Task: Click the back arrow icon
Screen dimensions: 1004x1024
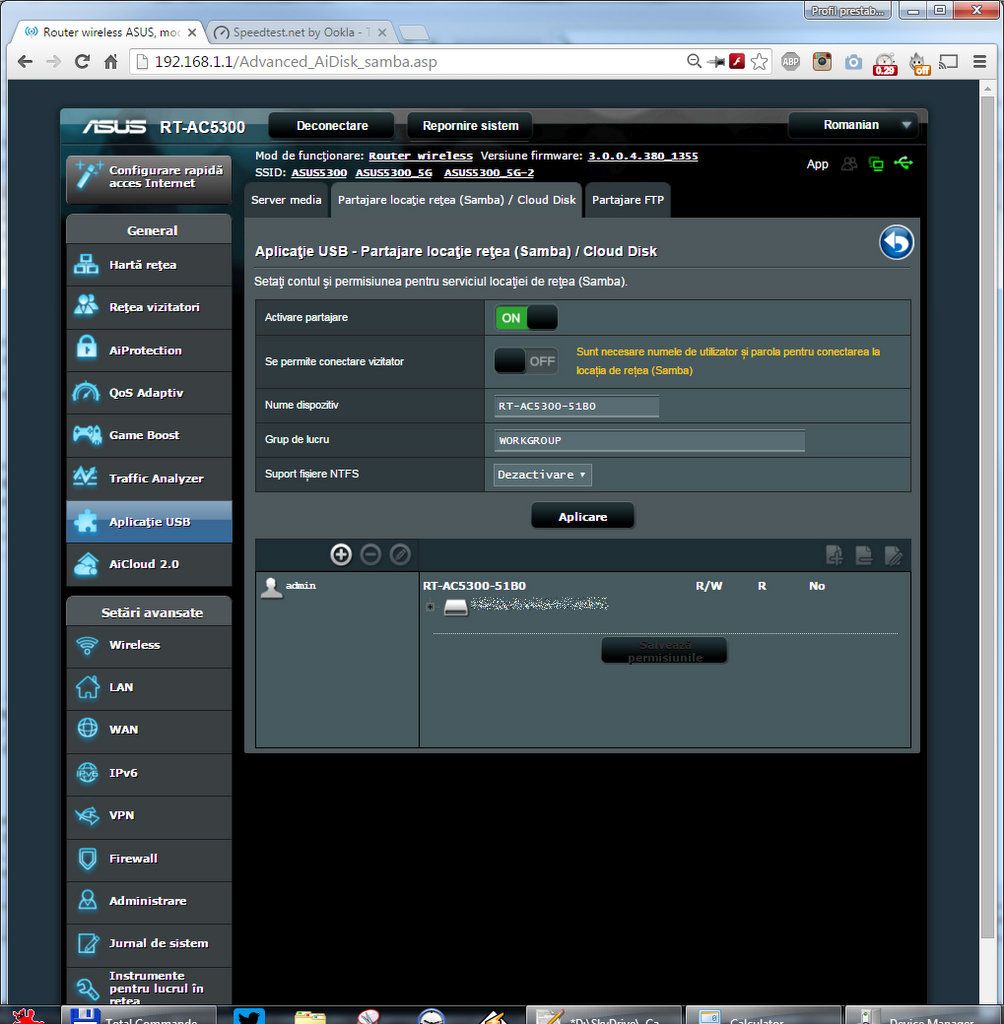Action: click(896, 243)
